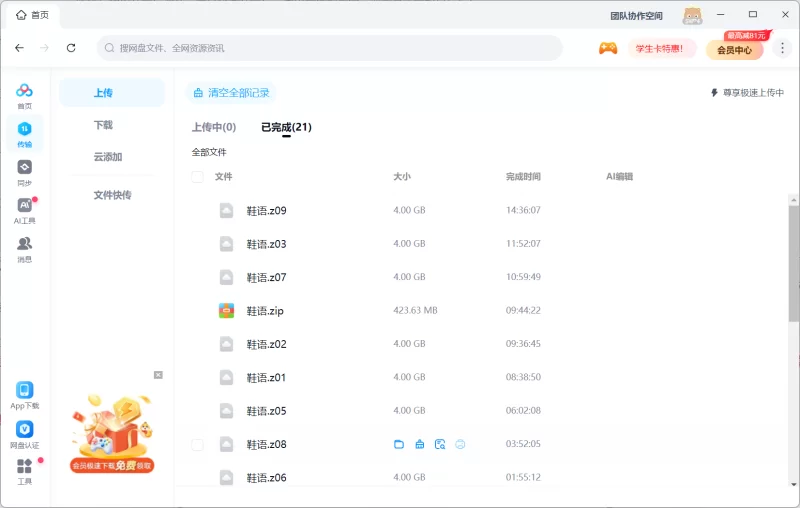
Task: Open the 消息 messages sidebar icon
Action: click(24, 249)
